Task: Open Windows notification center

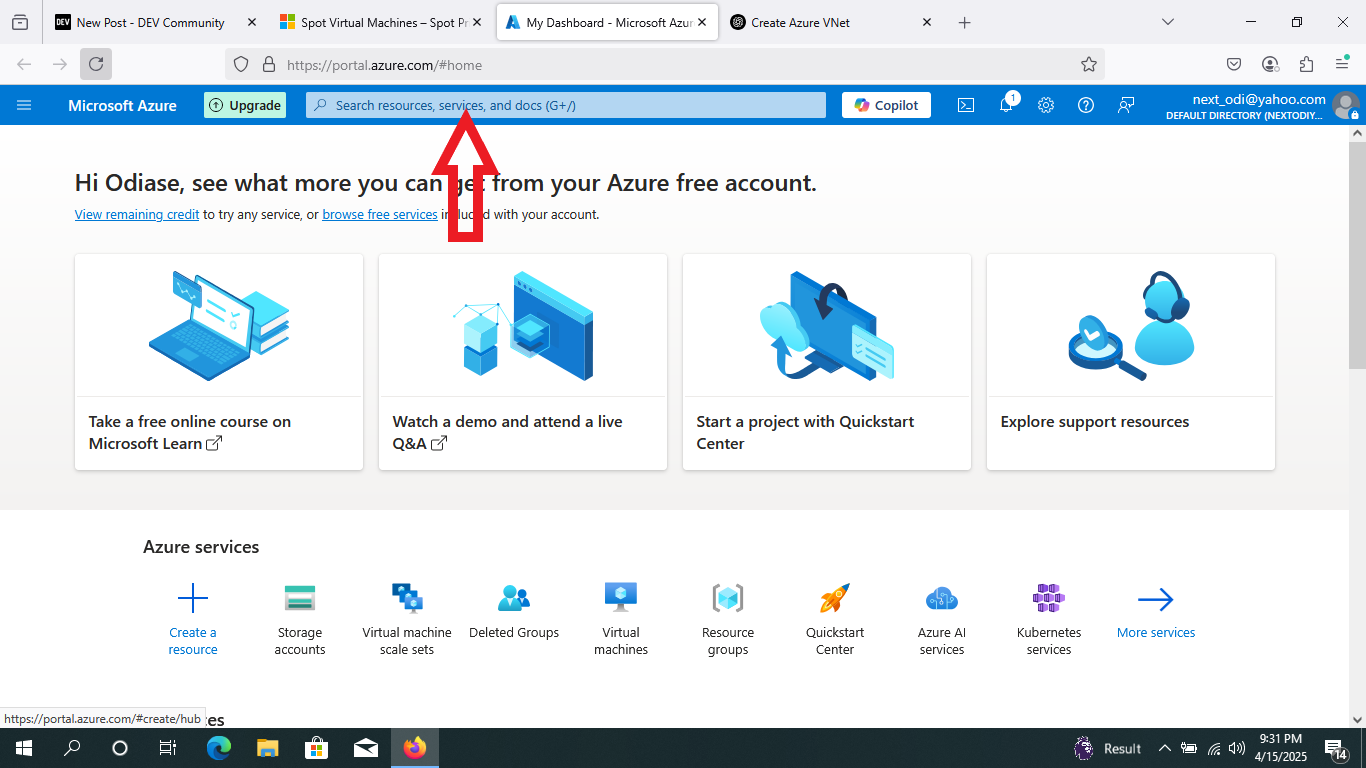Action: coord(1336,748)
